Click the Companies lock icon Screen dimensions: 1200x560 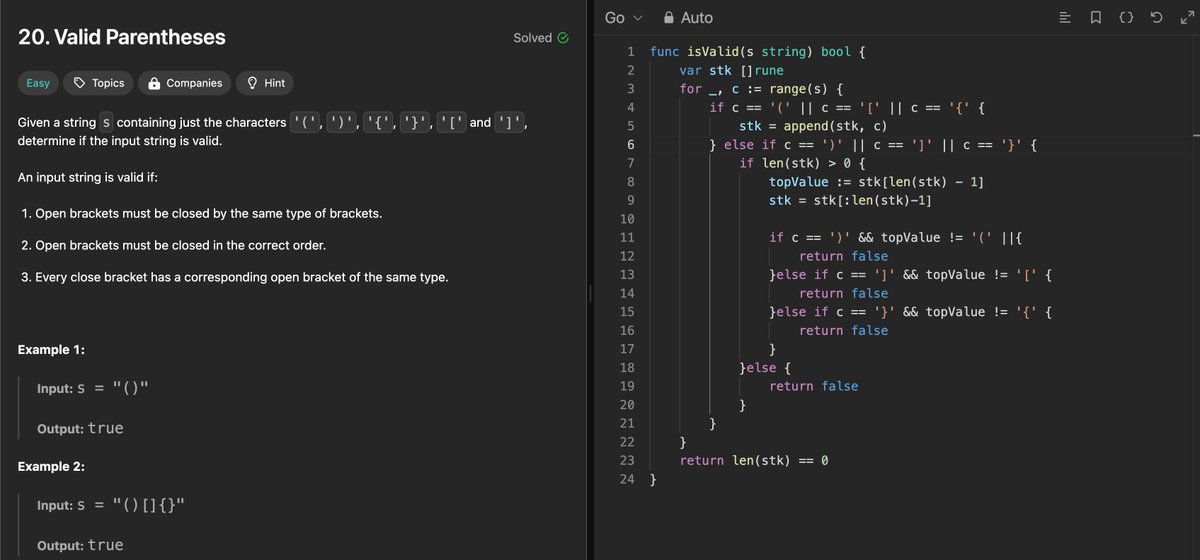[154, 83]
